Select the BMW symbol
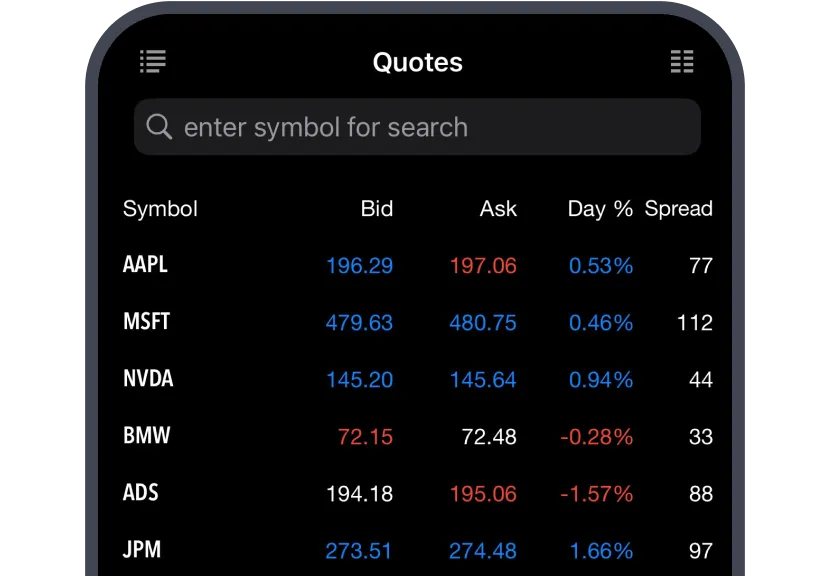 click(x=146, y=436)
